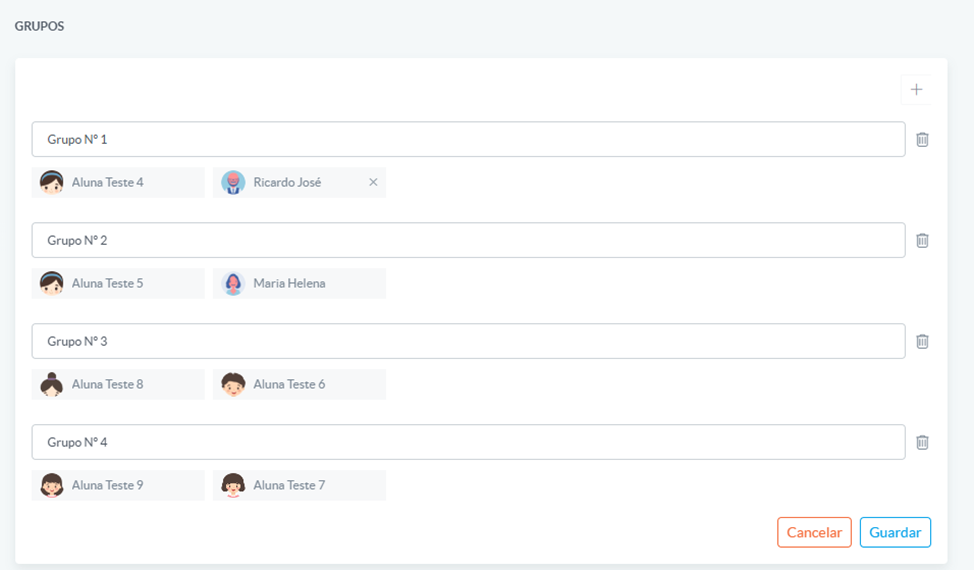Focus the Grupo Nº 2 name field
The height and width of the screenshot is (570, 974).
pyautogui.click(x=468, y=240)
